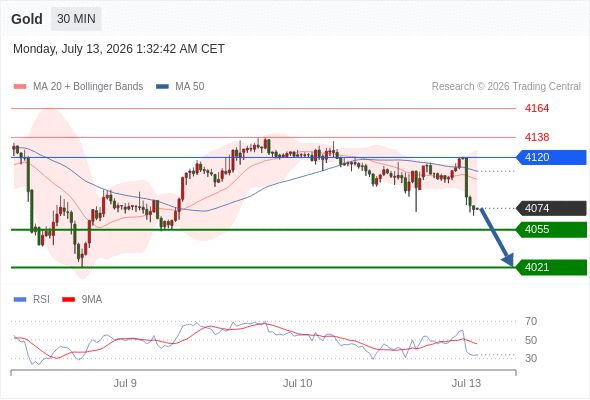Click the 30 MIN timeframe badge
The image size is (590, 400).
(x=76, y=19)
